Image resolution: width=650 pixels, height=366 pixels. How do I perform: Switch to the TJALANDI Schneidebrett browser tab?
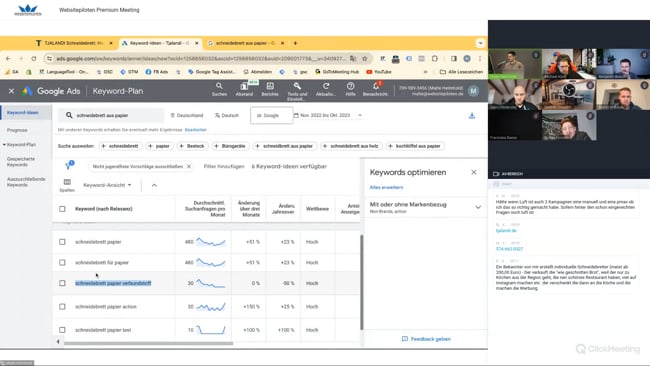pyautogui.click(x=74, y=43)
